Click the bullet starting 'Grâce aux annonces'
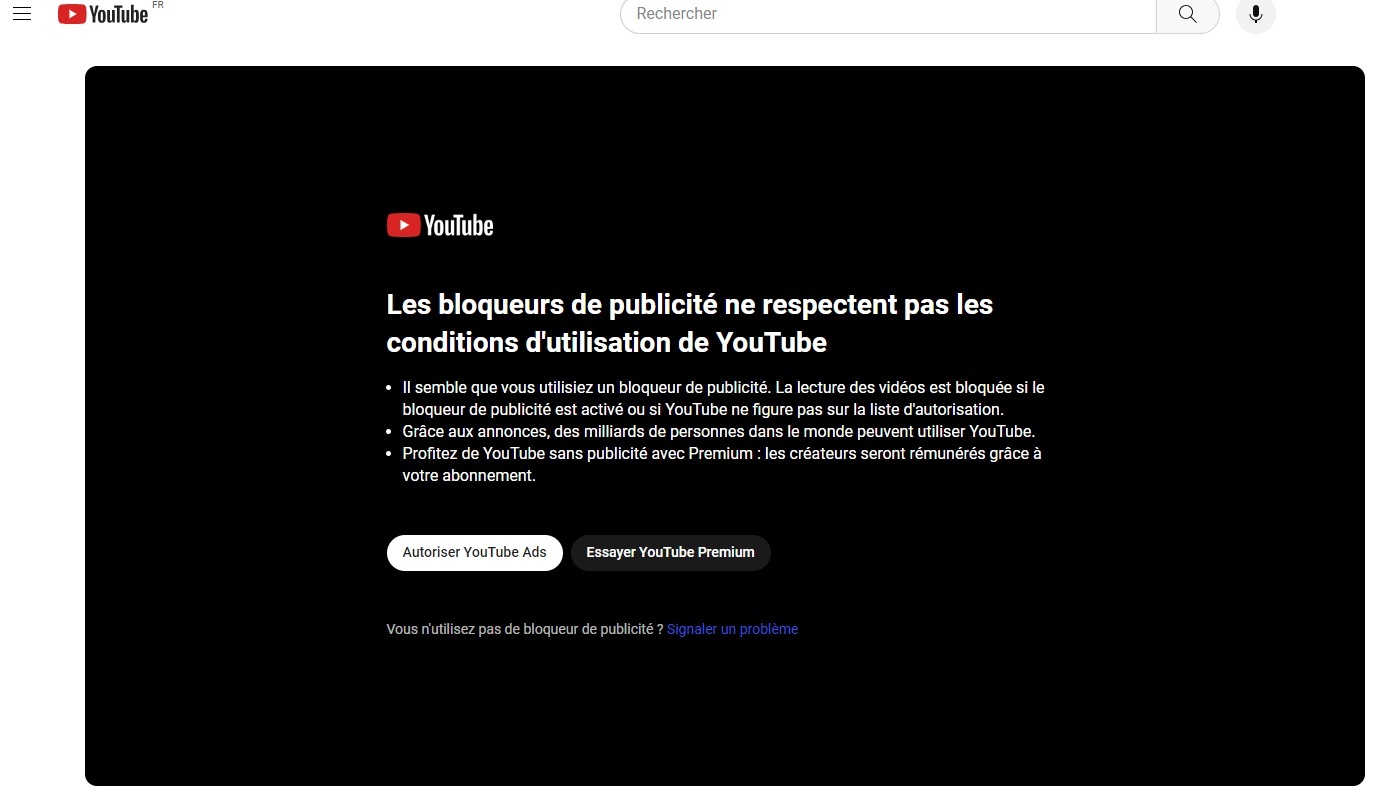Screen dimensions: 1380x801 pyautogui.click(x=719, y=431)
